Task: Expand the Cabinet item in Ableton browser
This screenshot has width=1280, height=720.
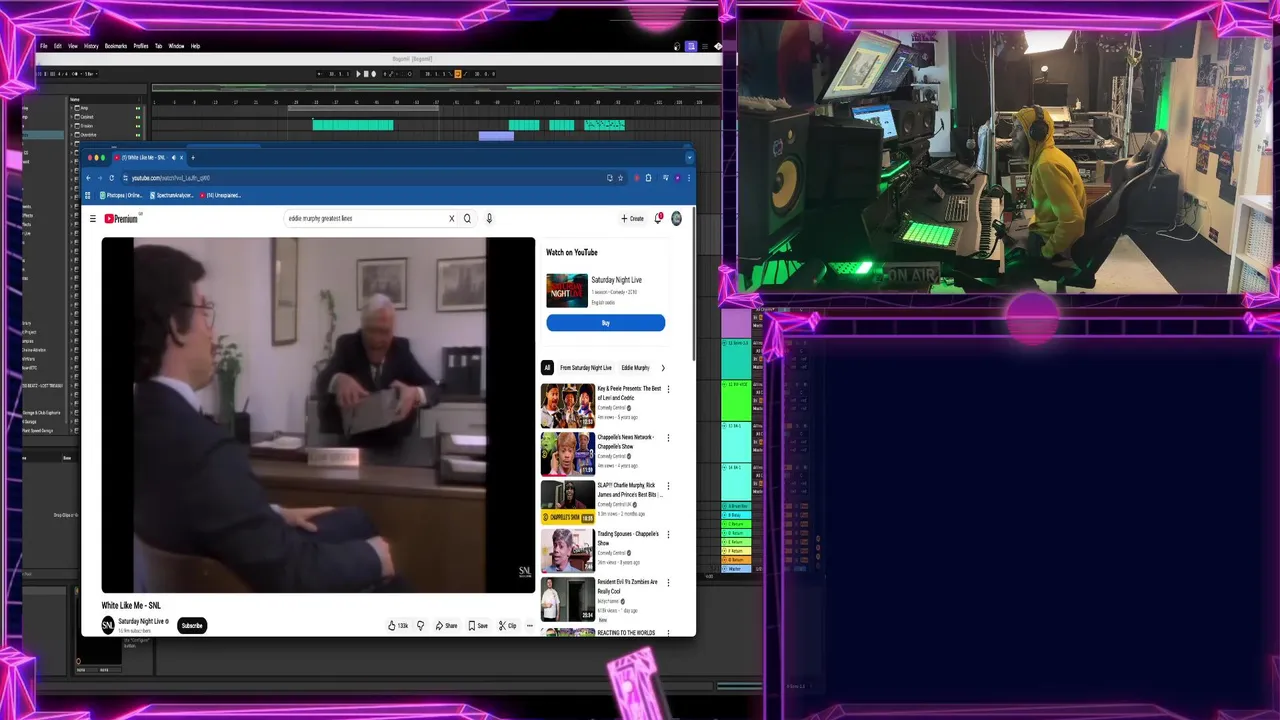Action: tap(71, 117)
